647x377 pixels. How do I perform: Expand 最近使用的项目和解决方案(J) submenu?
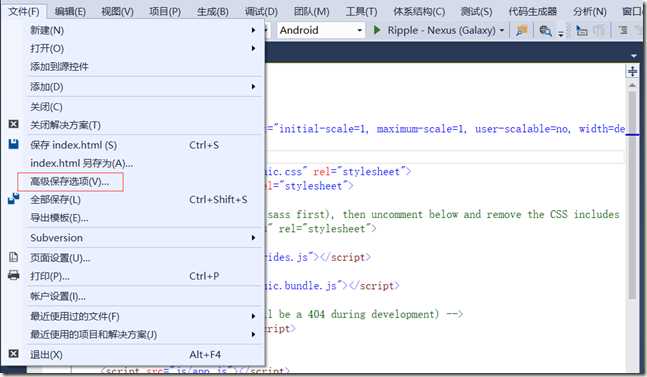(253, 334)
